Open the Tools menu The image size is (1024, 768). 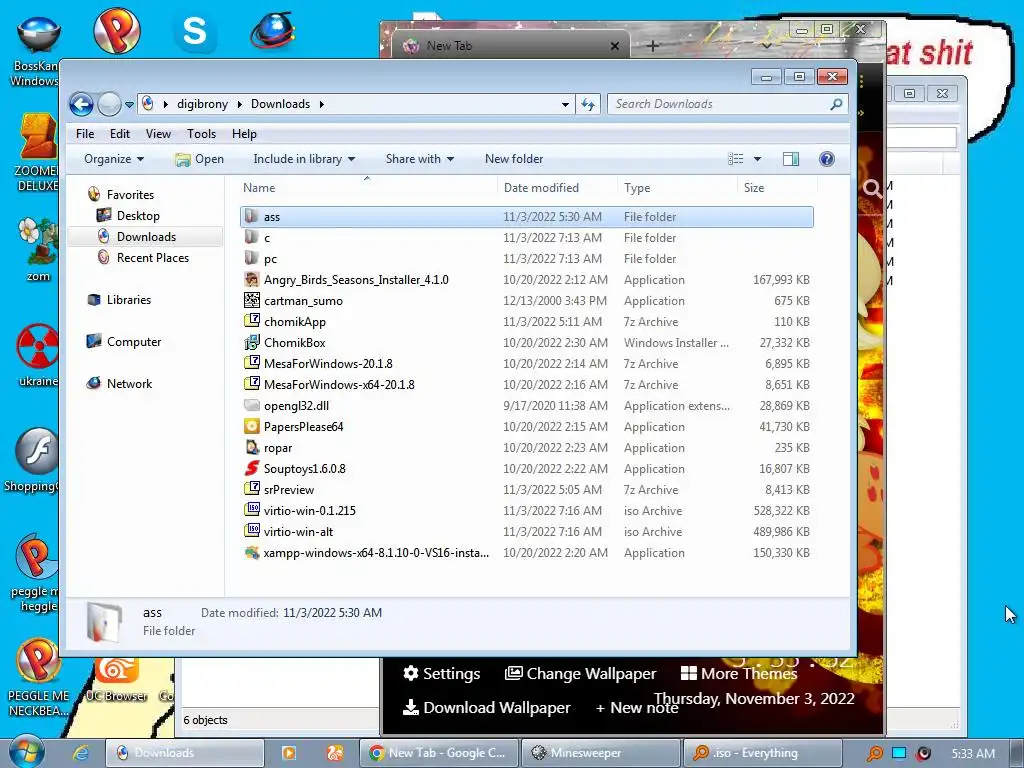(201, 134)
